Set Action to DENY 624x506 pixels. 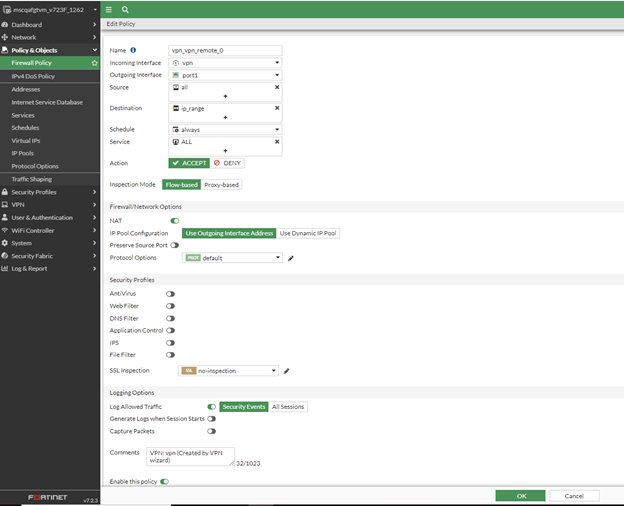coord(227,162)
